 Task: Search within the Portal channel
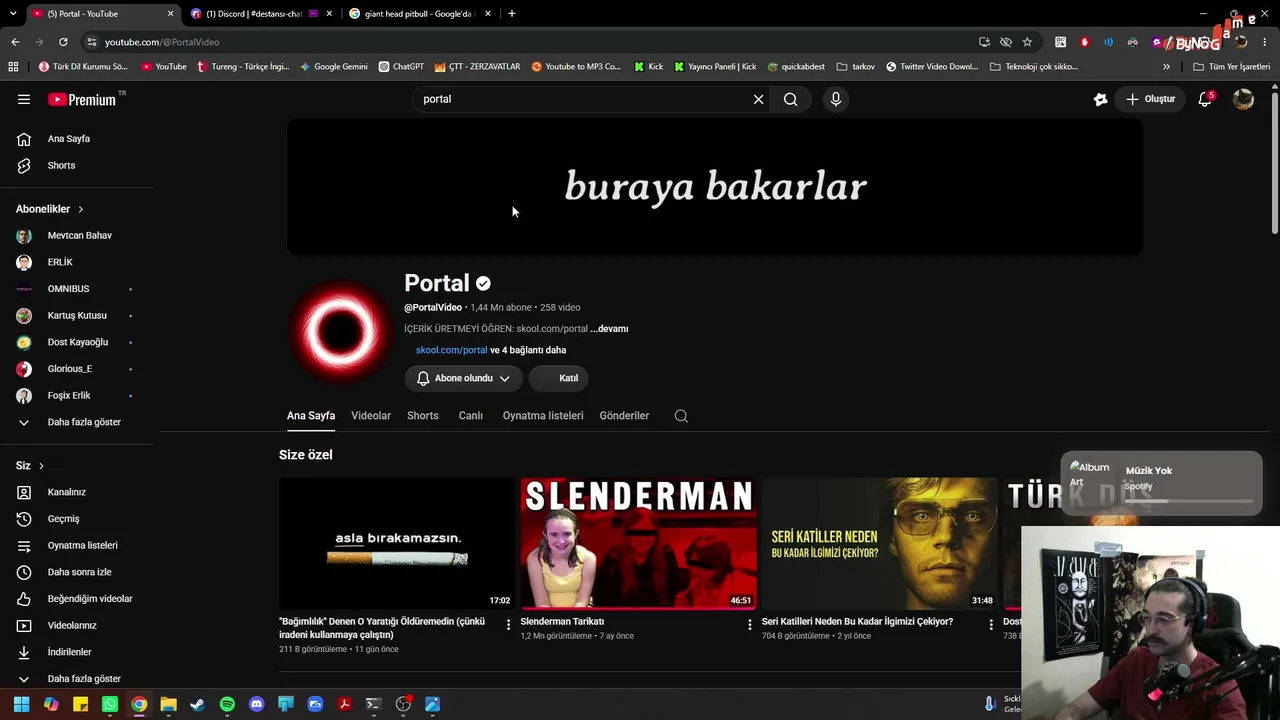[681, 416]
